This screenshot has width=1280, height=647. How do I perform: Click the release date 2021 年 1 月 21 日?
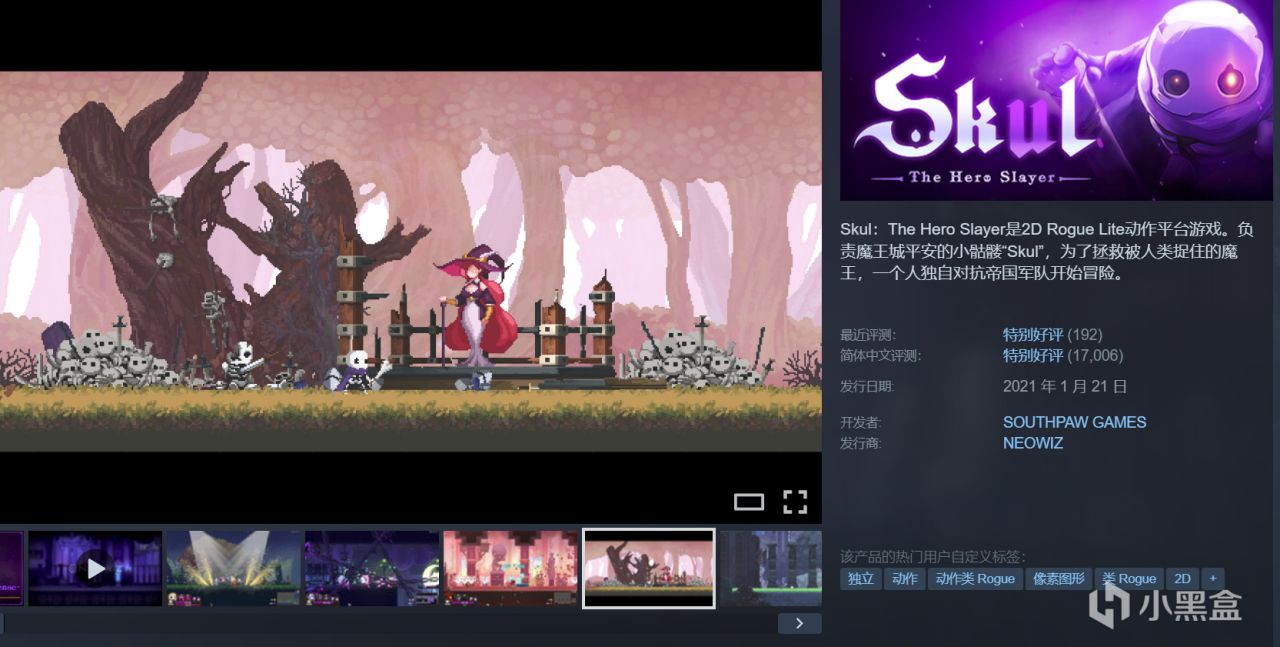click(x=1065, y=386)
